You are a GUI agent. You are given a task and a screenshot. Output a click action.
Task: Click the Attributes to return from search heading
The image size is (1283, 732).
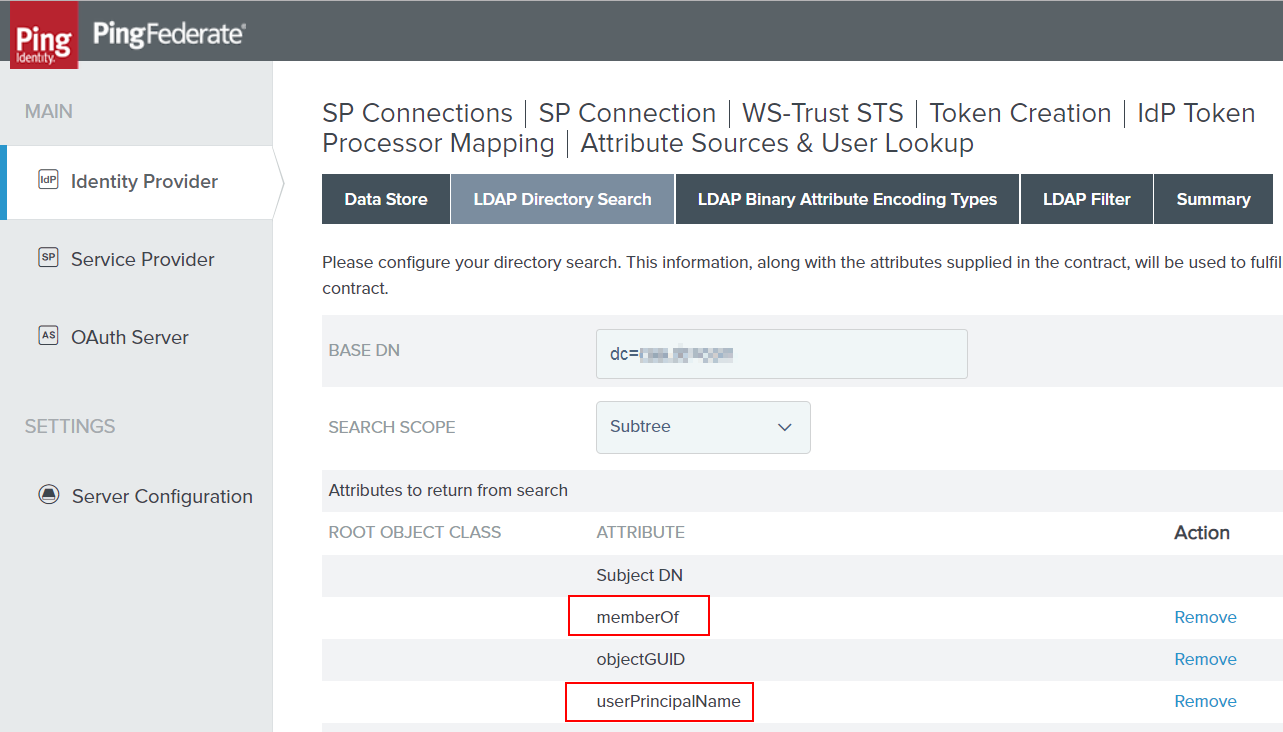448,490
